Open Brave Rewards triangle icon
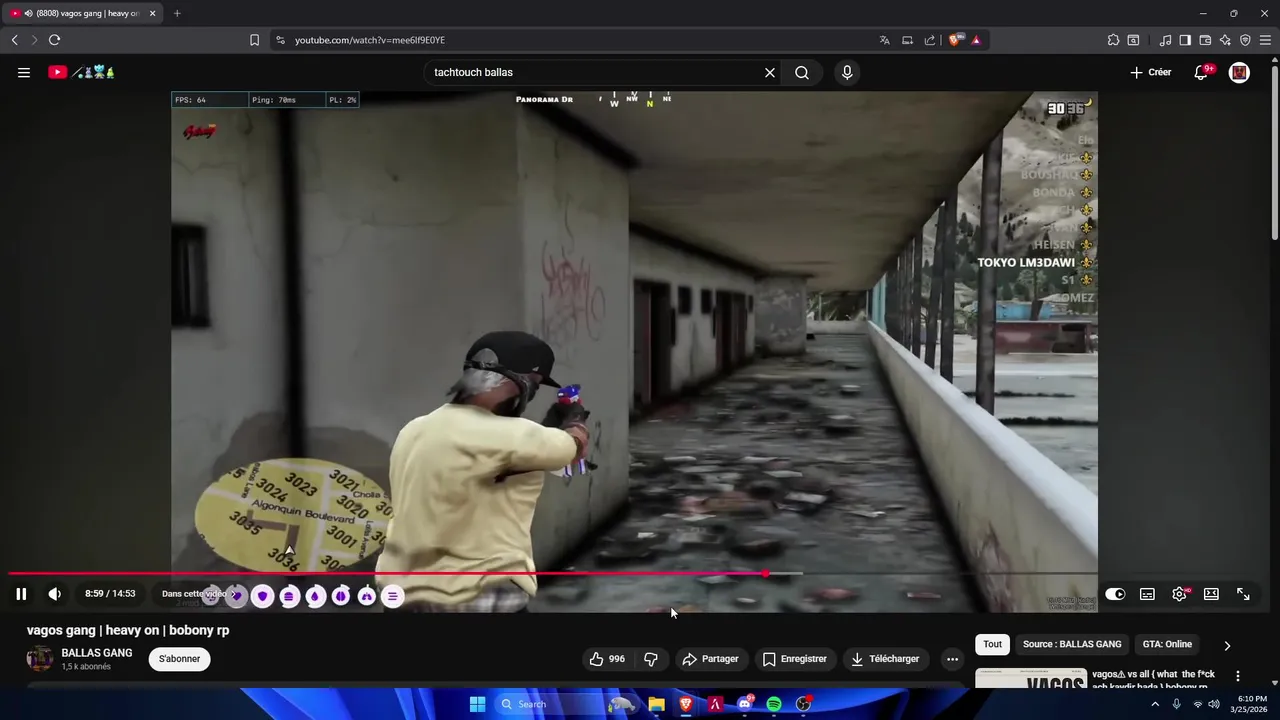Screen dimensions: 1280x720 [976, 40]
